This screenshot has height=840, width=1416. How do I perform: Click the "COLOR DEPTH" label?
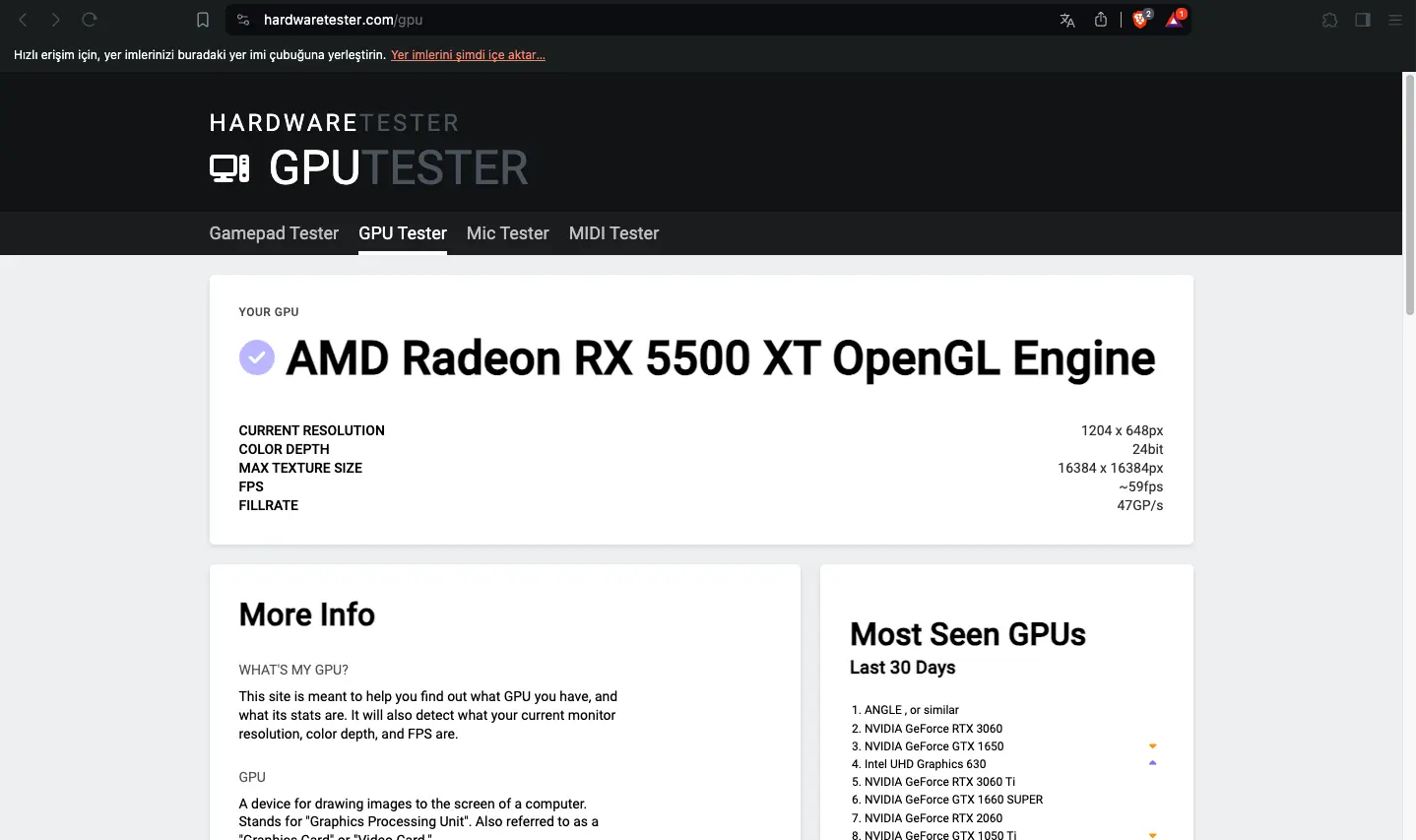(284, 449)
